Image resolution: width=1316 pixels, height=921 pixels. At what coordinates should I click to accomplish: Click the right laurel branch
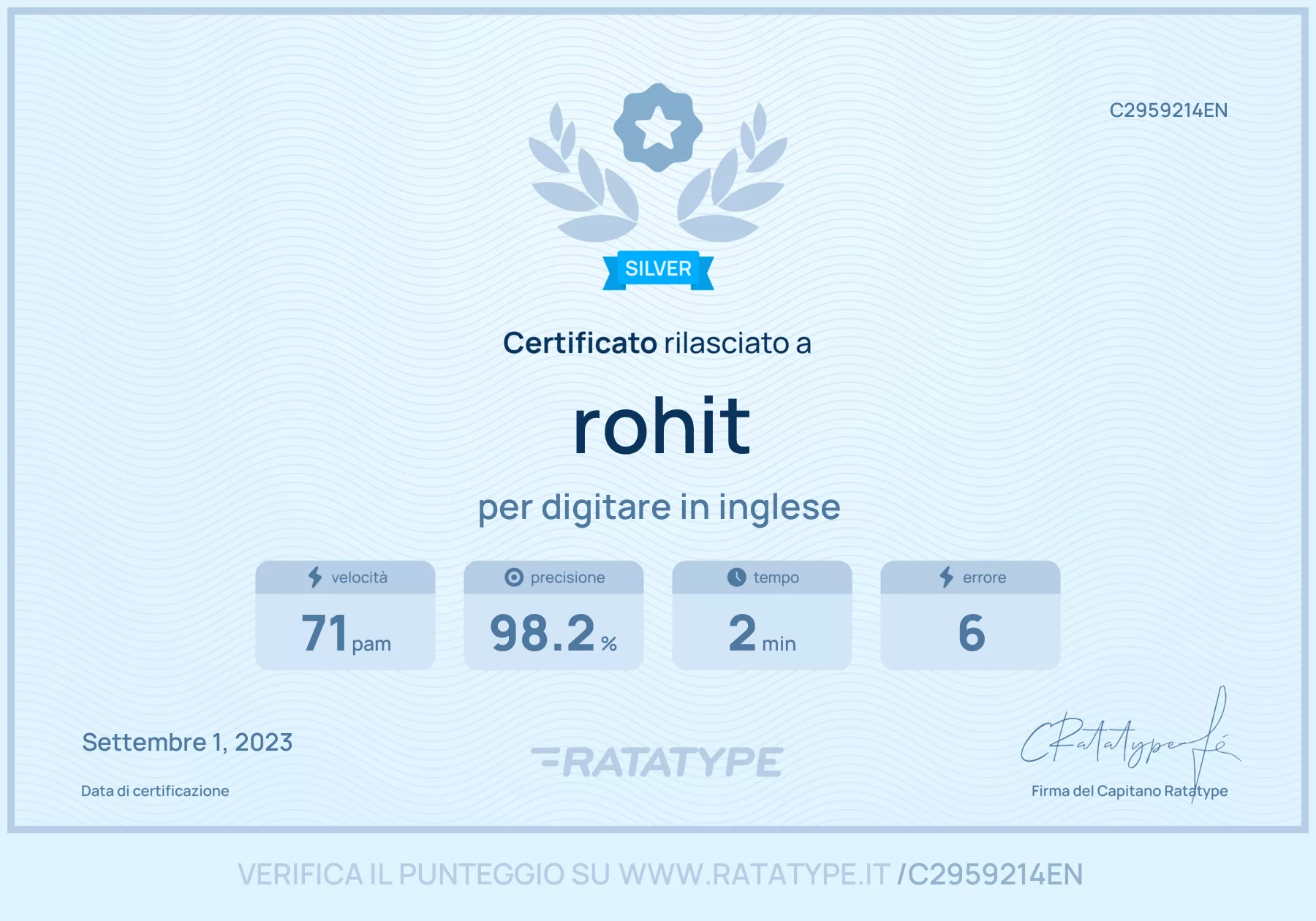[x=733, y=173]
